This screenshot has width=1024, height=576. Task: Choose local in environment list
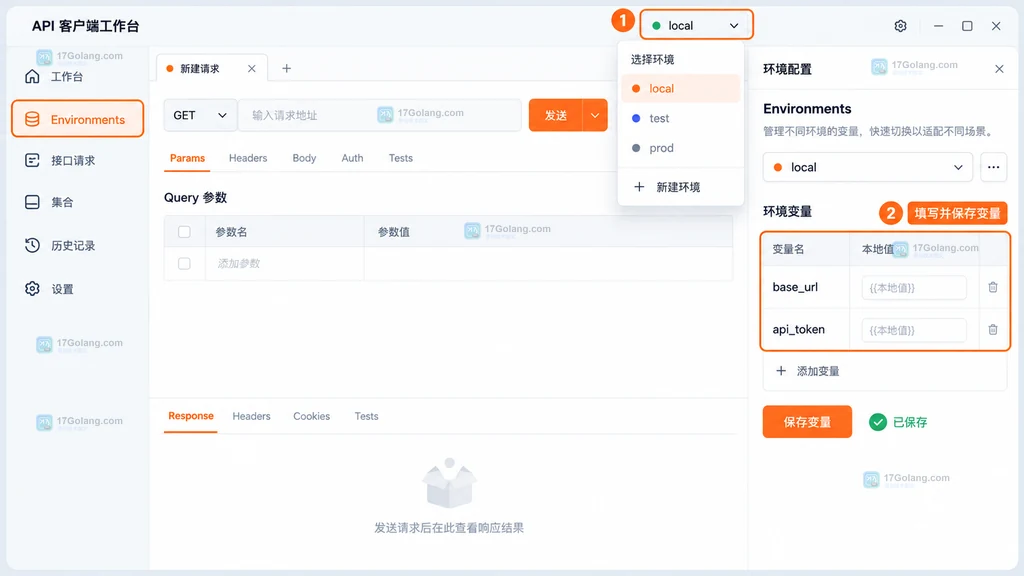coord(680,89)
